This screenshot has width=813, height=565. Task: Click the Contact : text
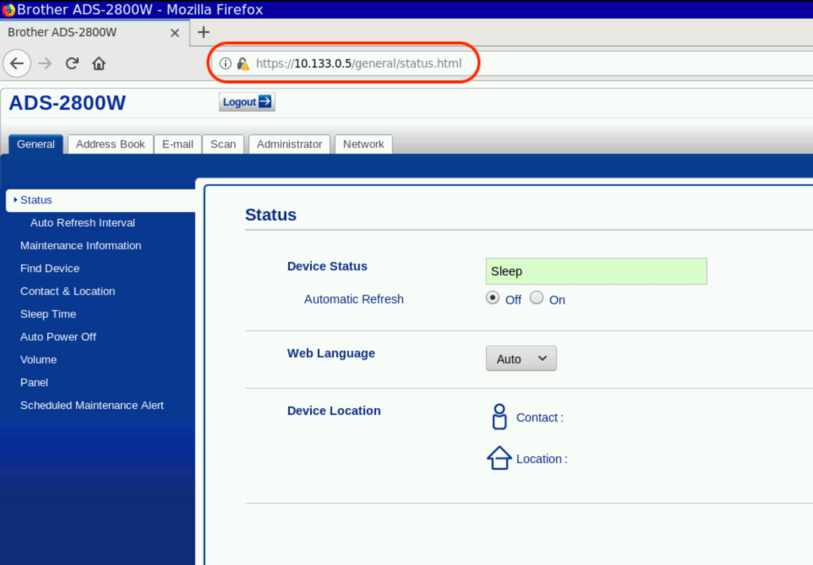point(540,418)
